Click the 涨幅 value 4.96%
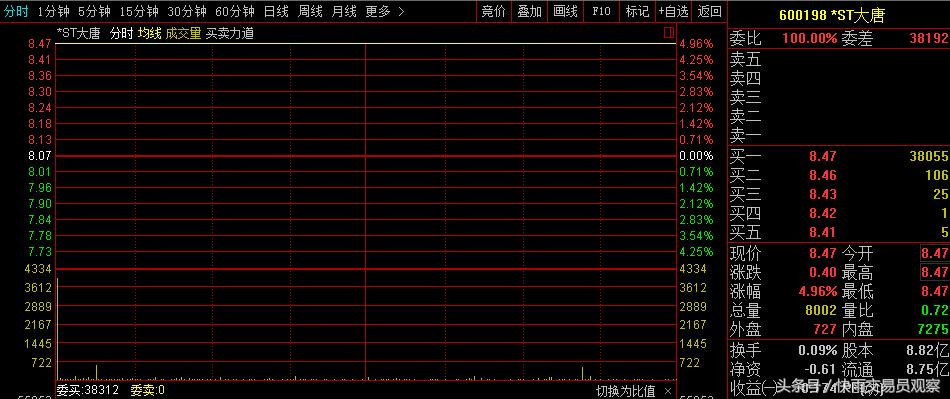The width and height of the screenshot is (950, 399). (x=818, y=291)
